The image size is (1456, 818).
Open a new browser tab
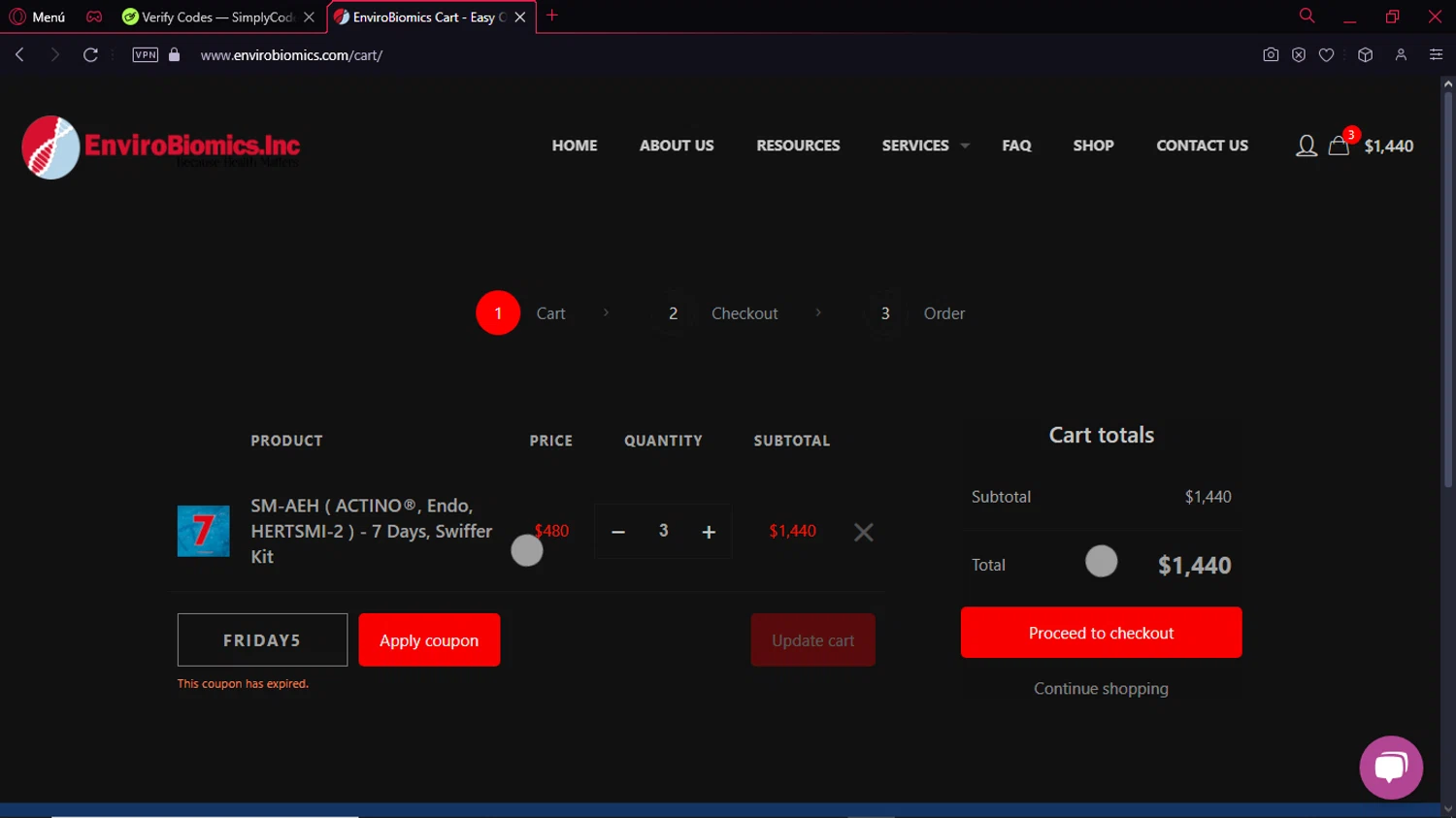(552, 16)
